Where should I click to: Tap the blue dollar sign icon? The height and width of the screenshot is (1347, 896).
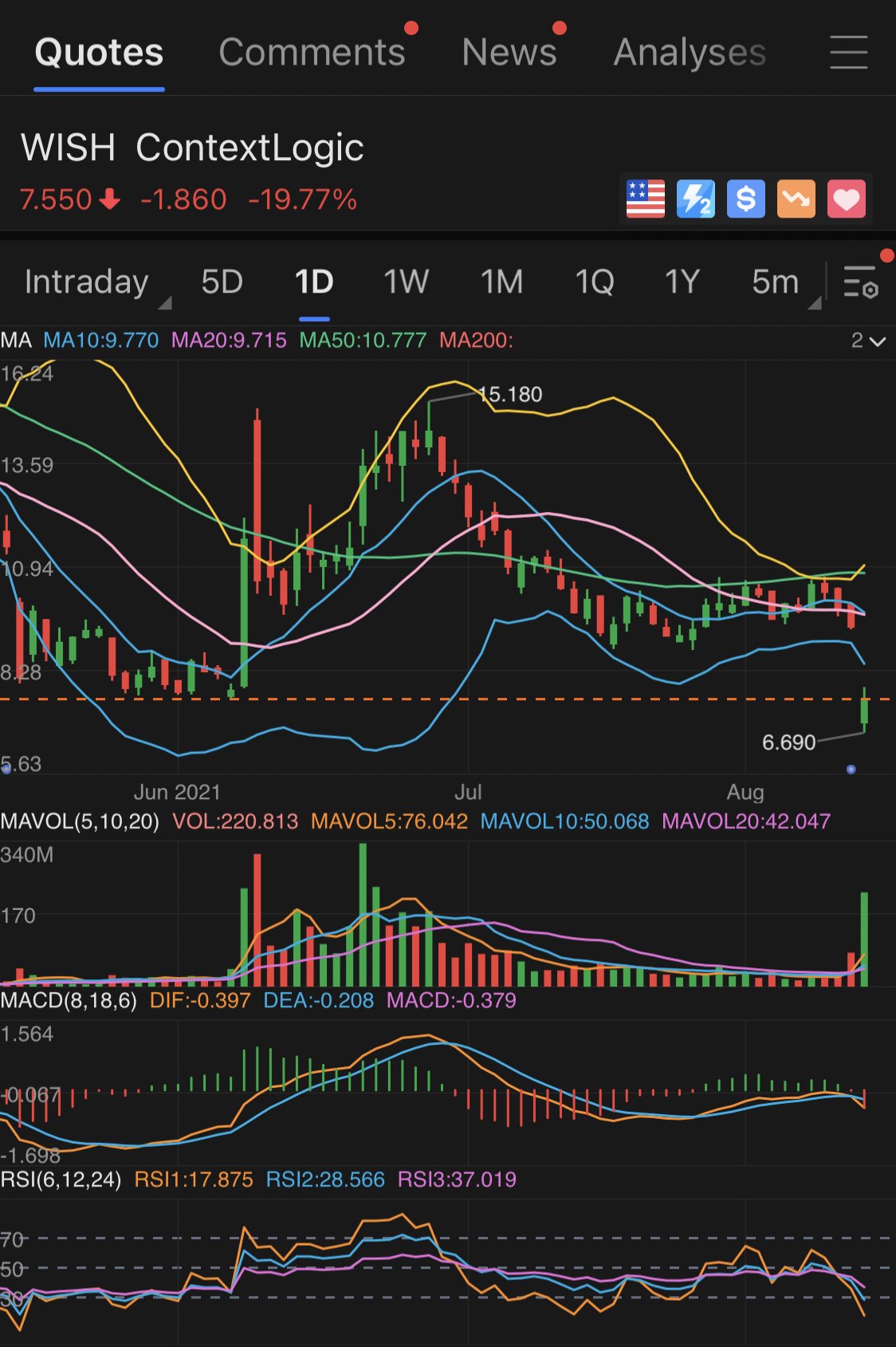pos(746,199)
